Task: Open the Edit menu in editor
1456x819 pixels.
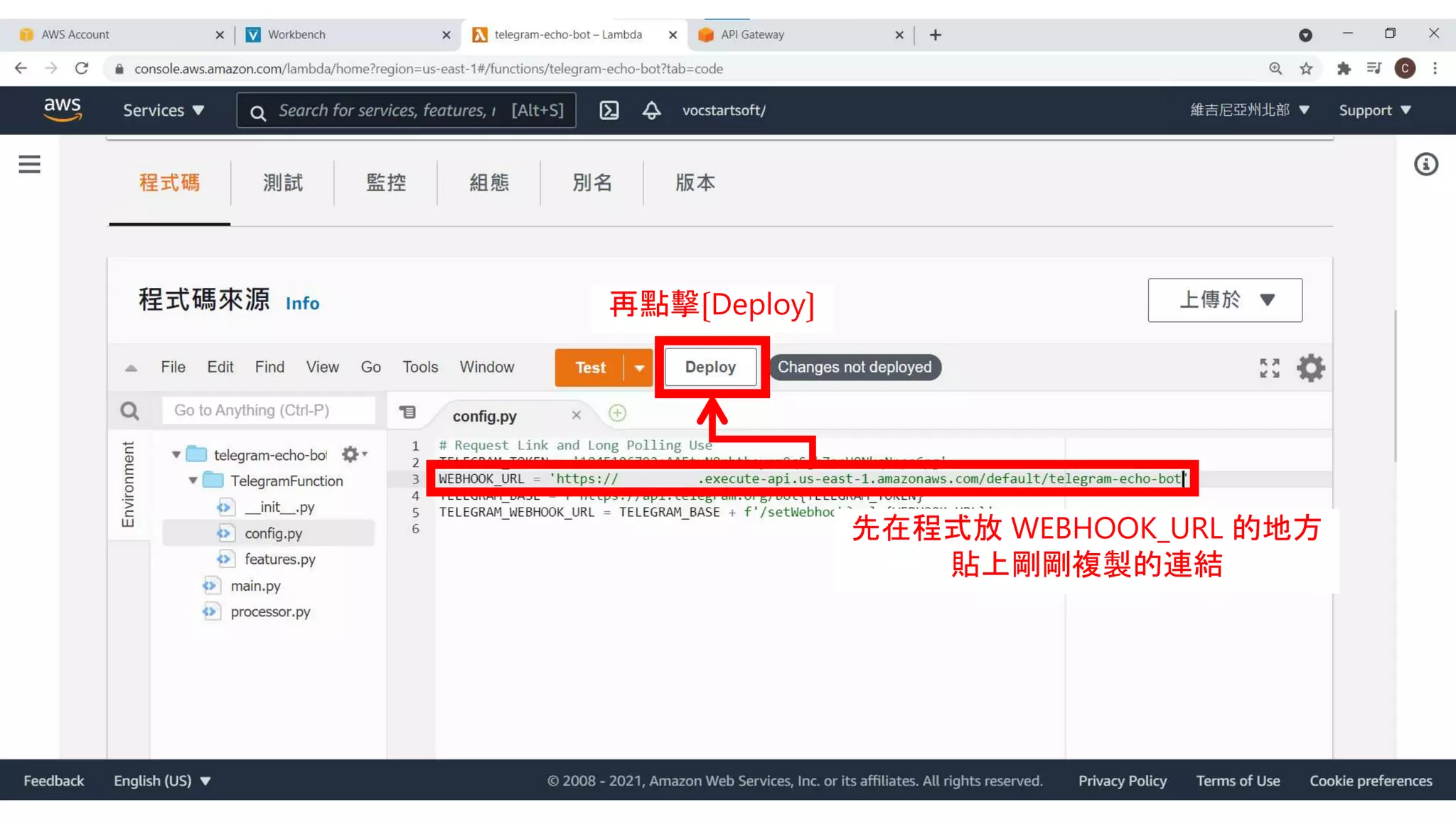Action: (220, 367)
